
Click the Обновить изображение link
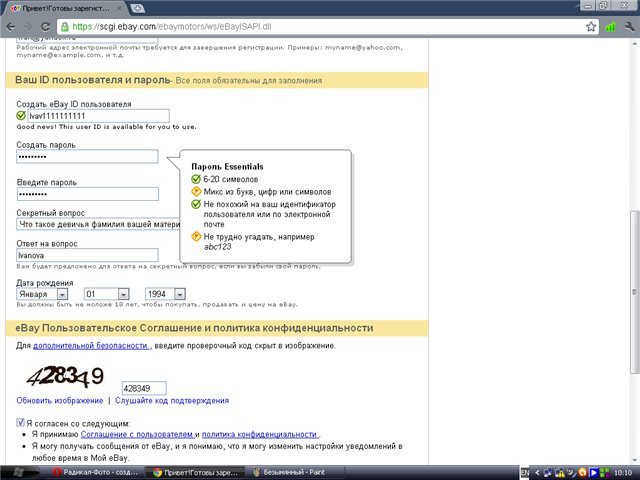click(x=60, y=400)
